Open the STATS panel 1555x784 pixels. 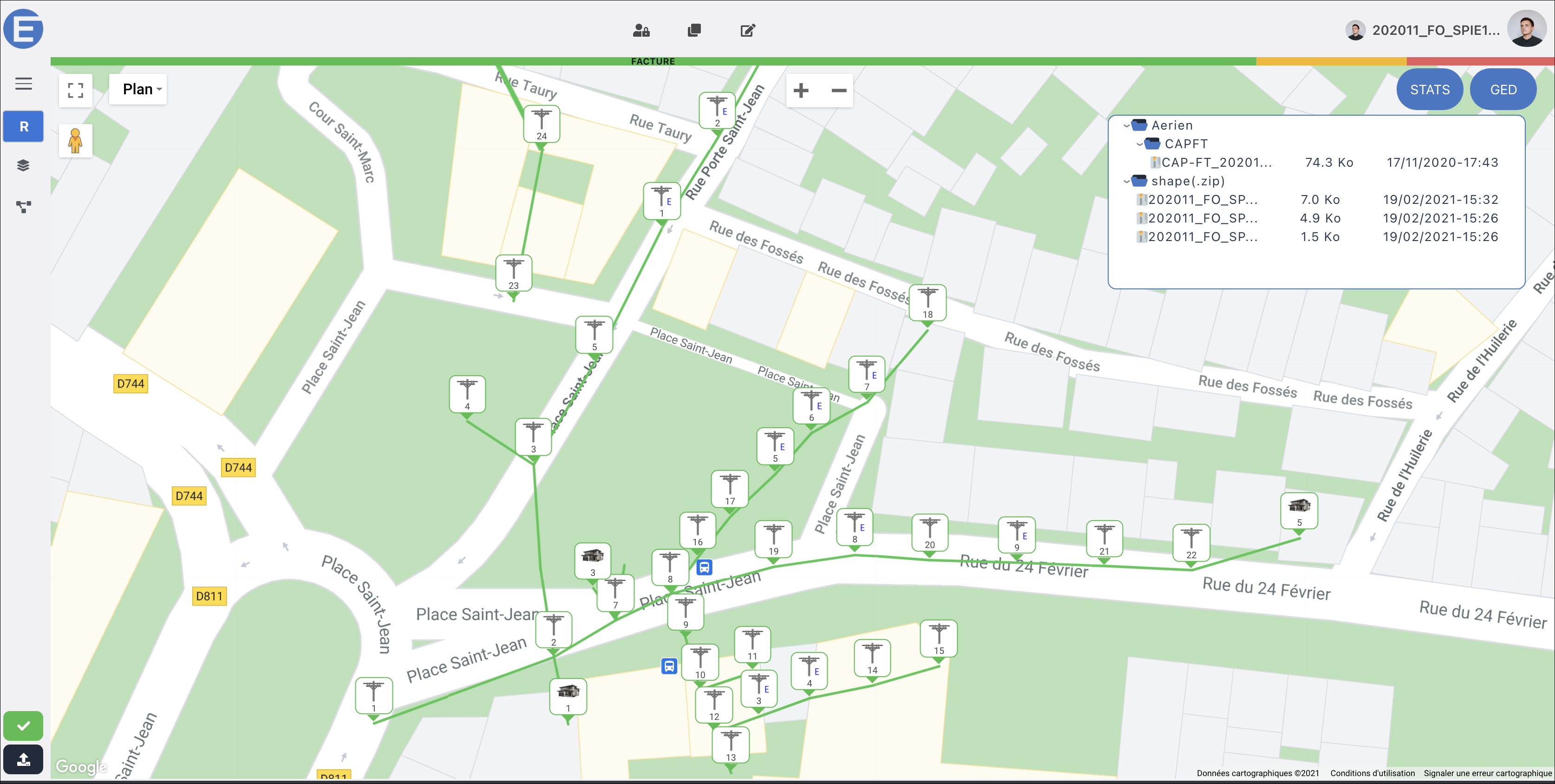(x=1429, y=90)
